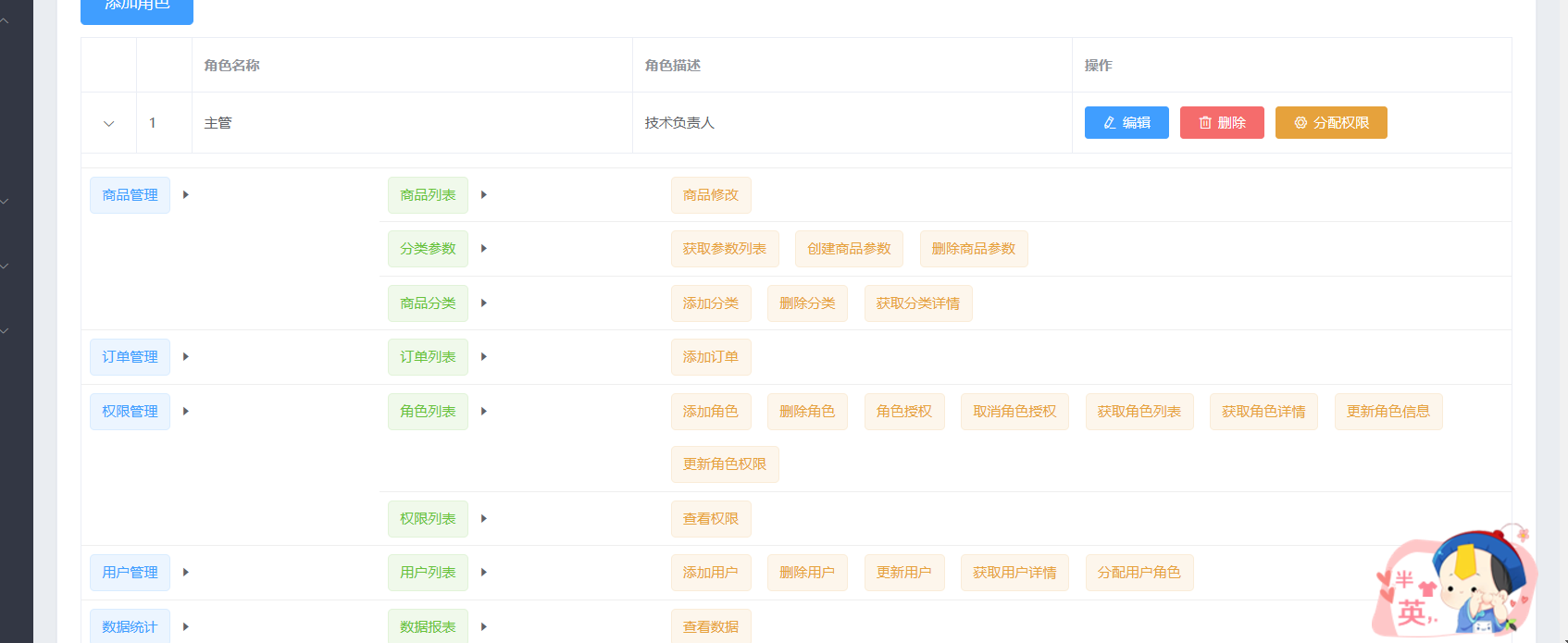This screenshot has width=1568, height=643.
Task: Click the arrow beside 权限列表
Action: coord(484,519)
